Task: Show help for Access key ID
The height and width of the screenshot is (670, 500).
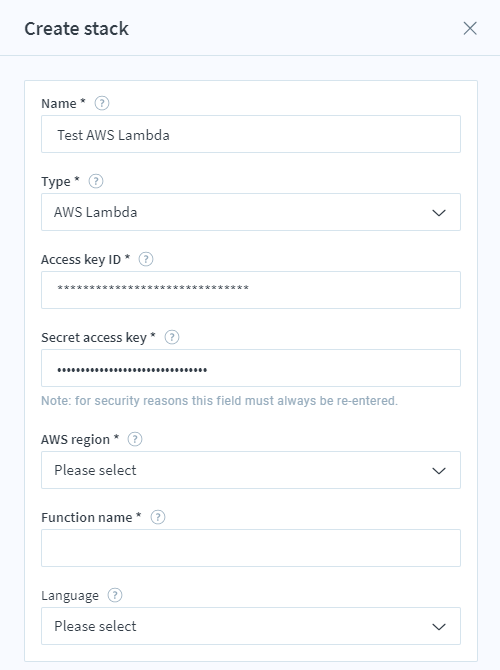Action: [146, 259]
